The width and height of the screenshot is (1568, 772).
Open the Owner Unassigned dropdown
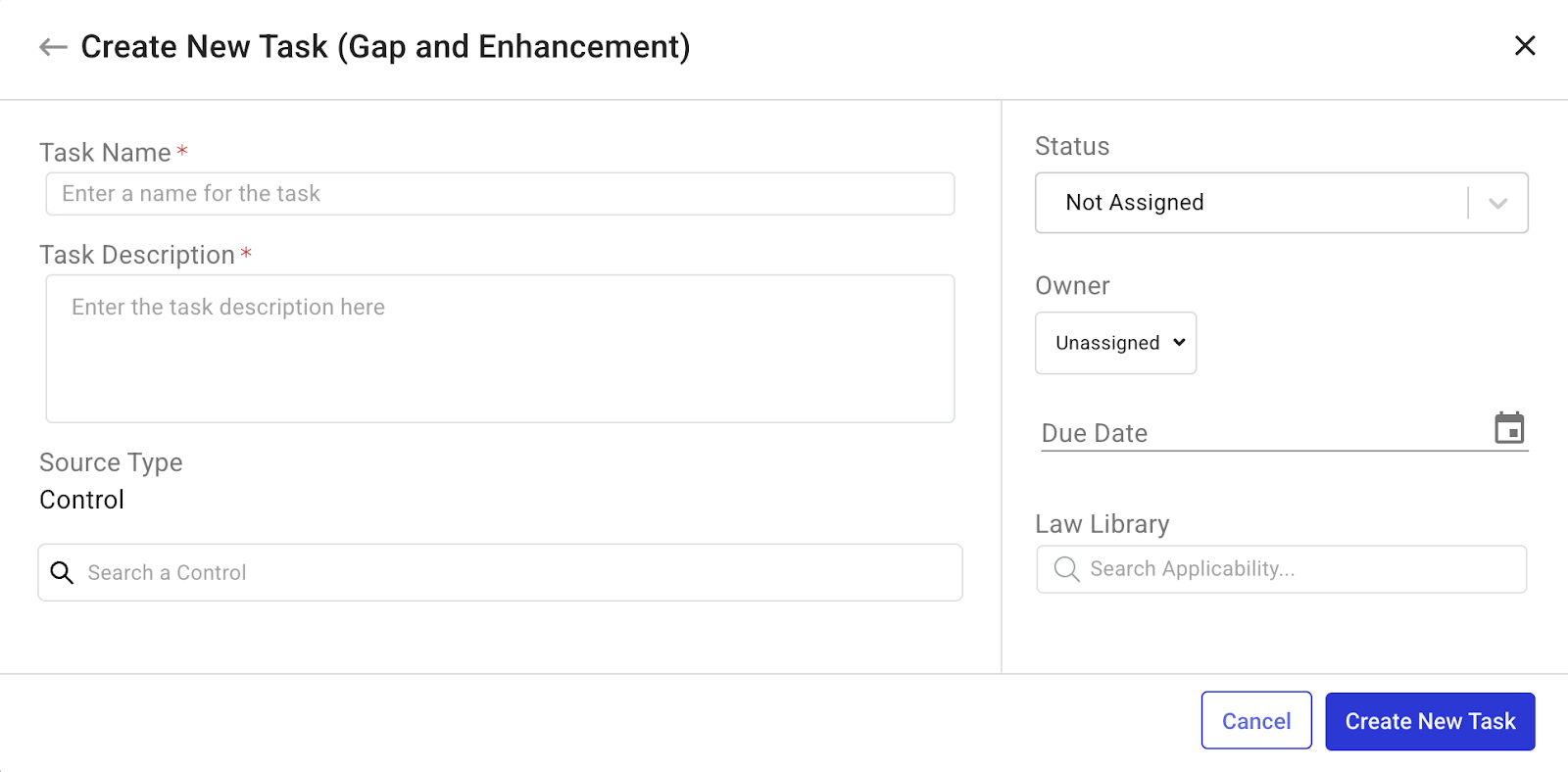[x=1115, y=343]
